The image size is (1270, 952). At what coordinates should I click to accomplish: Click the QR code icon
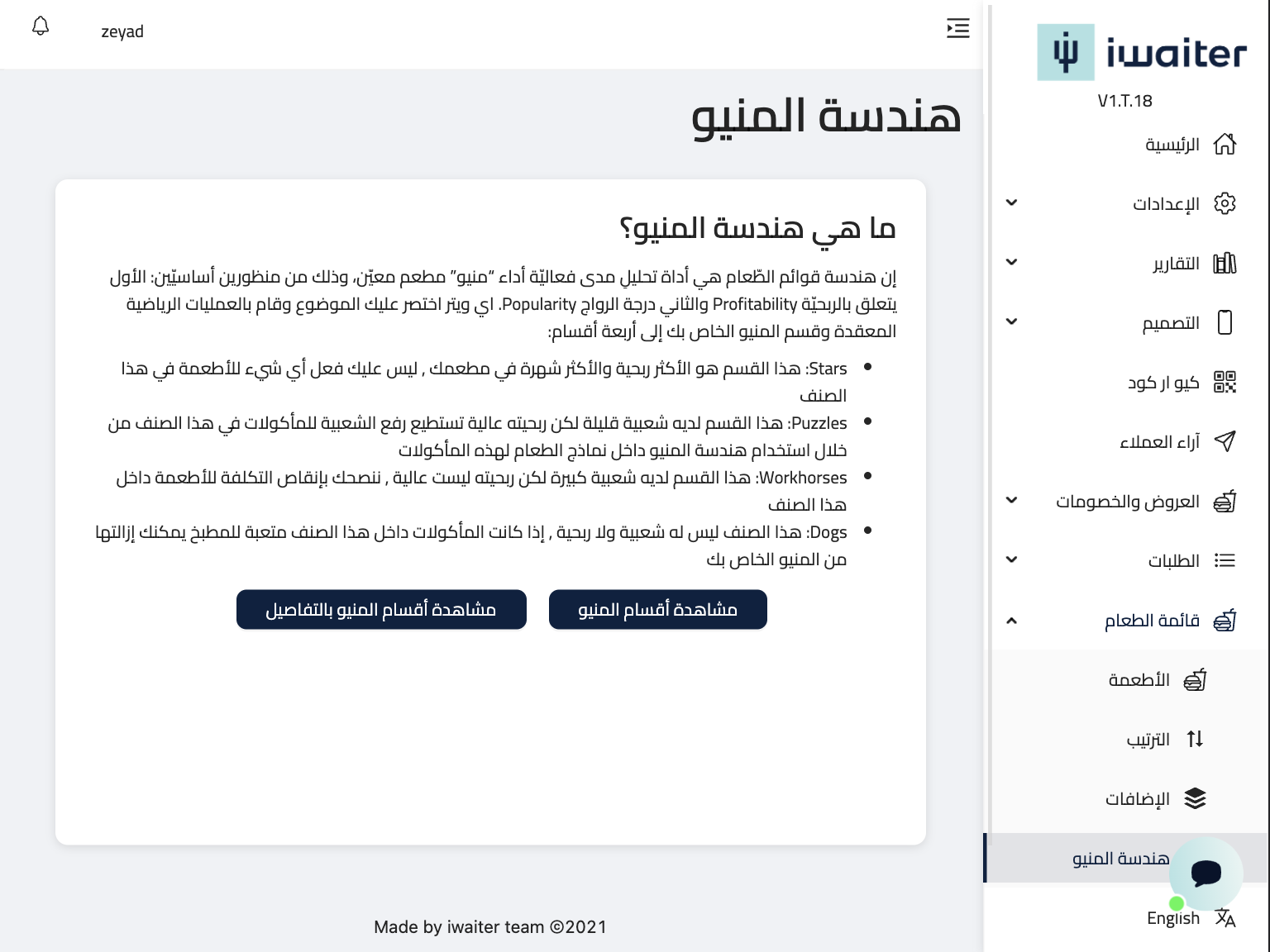(x=1225, y=382)
